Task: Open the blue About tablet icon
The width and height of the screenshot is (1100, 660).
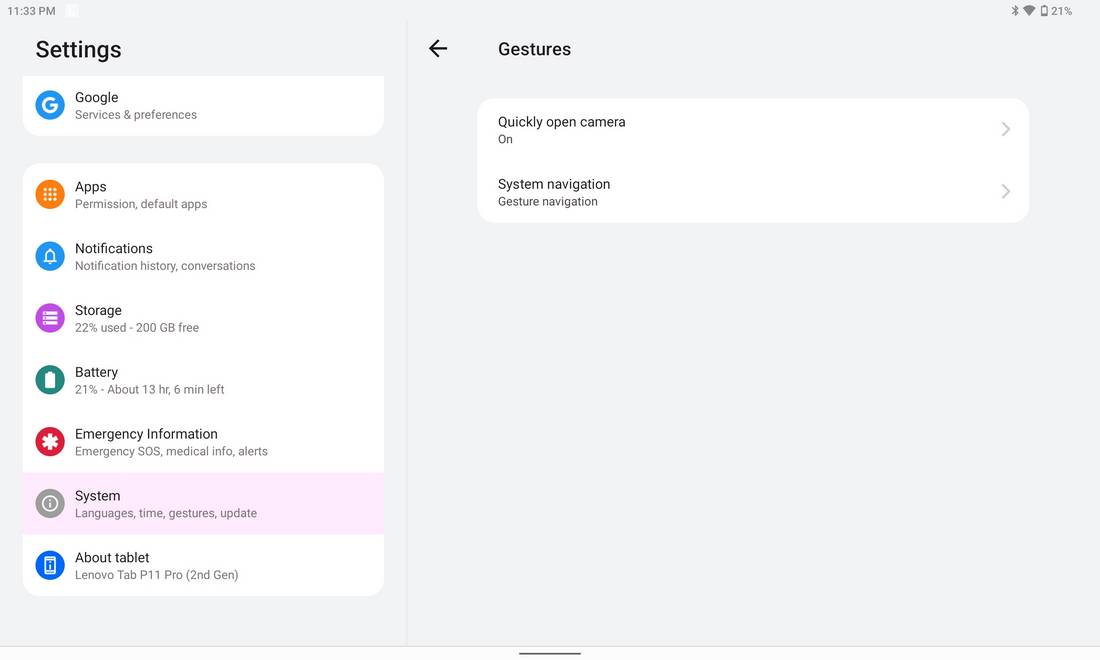Action: click(x=50, y=565)
